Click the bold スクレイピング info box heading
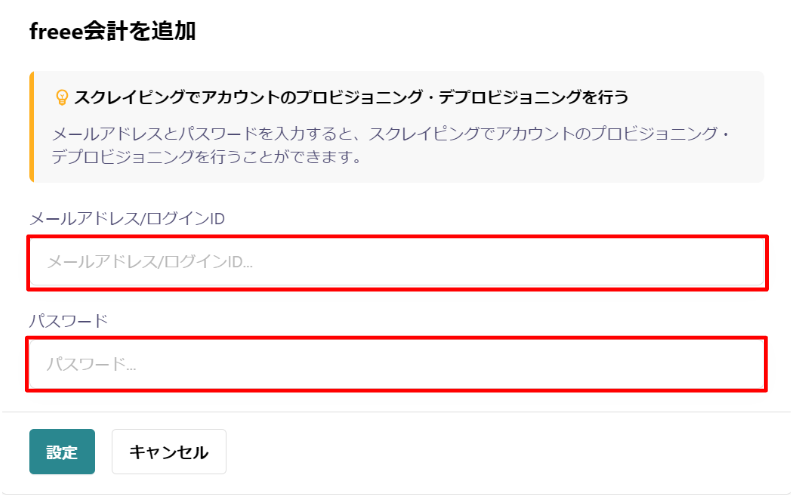The image size is (805, 504). click(351, 97)
